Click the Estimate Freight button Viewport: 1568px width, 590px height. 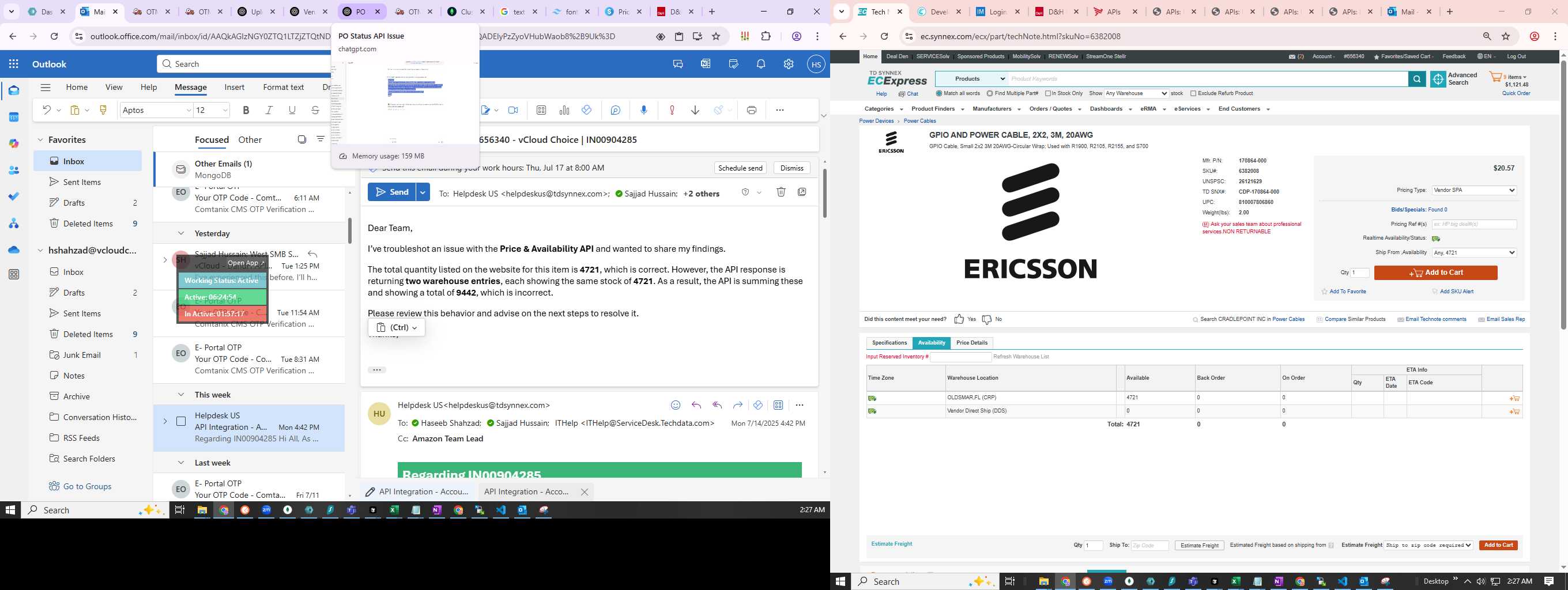click(1199, 546)
